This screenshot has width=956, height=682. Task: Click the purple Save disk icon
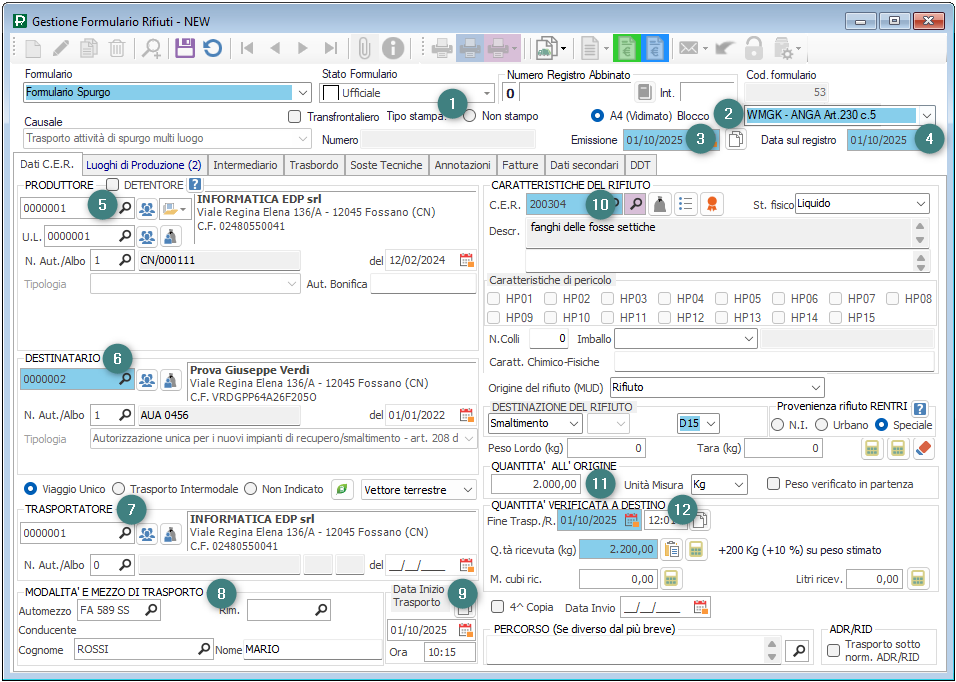[x=185, y=48]
